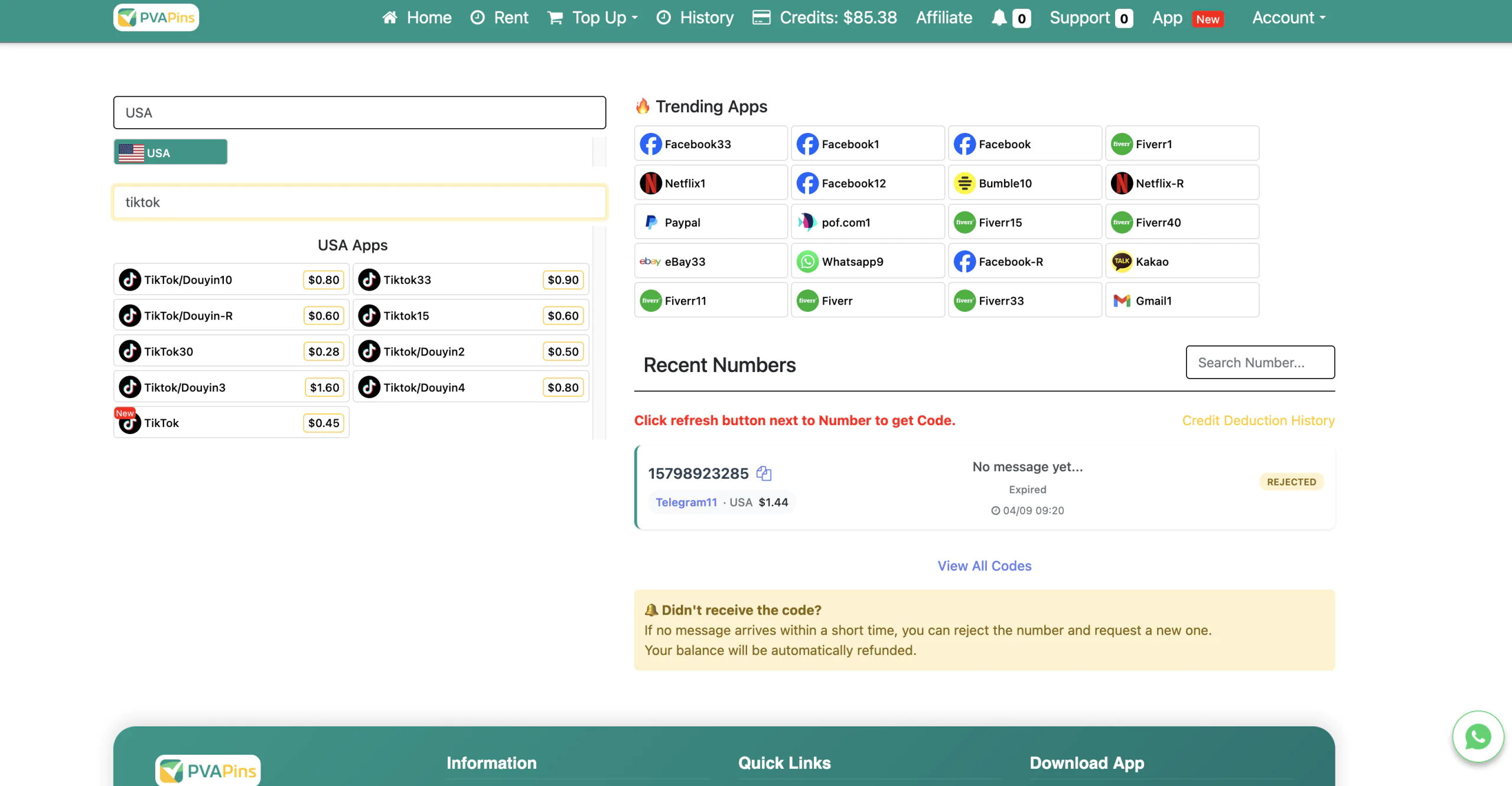Click the footer PVAPins logo
The image size is (1512, 786).
[208, 770]
